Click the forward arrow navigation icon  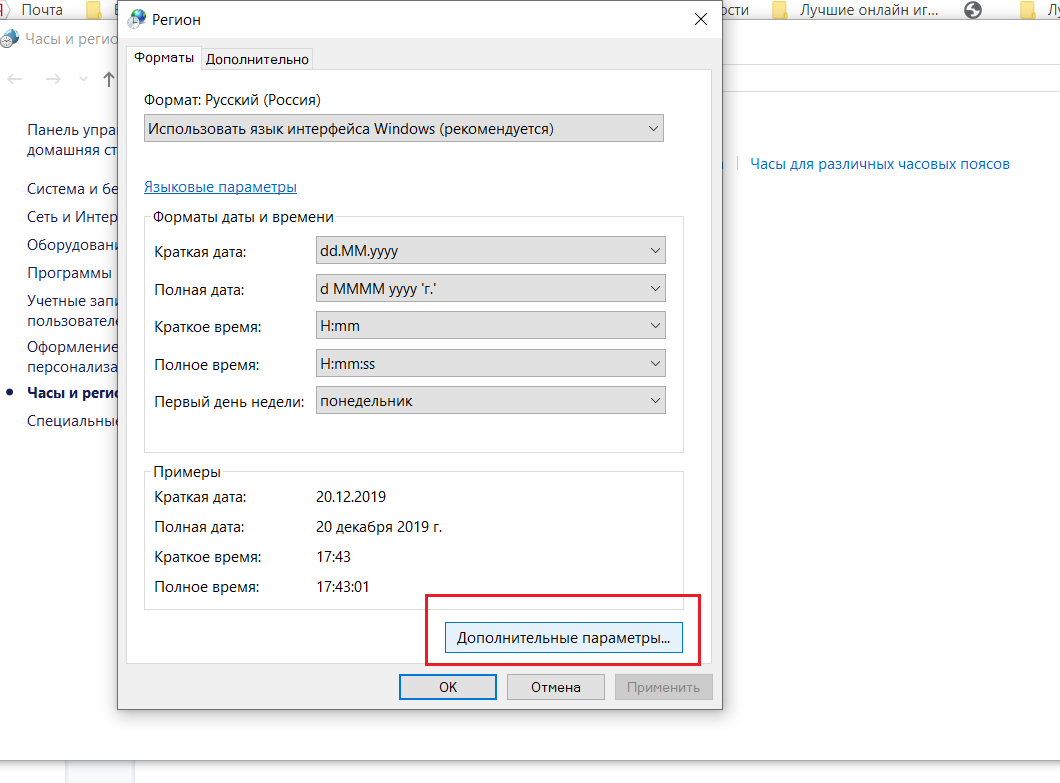53,79
